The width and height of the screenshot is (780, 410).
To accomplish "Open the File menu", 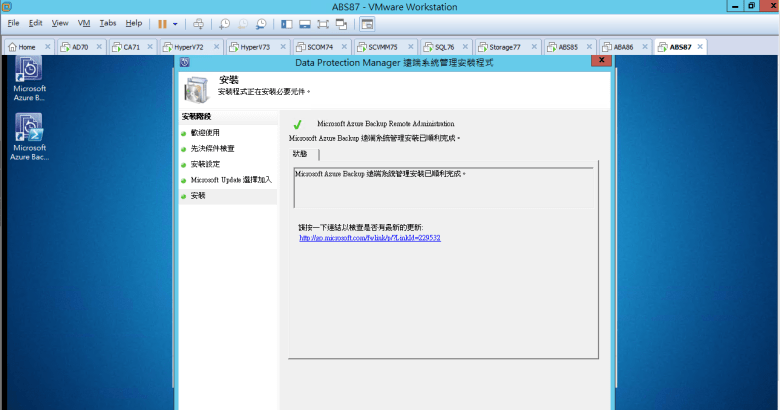I will [14, 23].
